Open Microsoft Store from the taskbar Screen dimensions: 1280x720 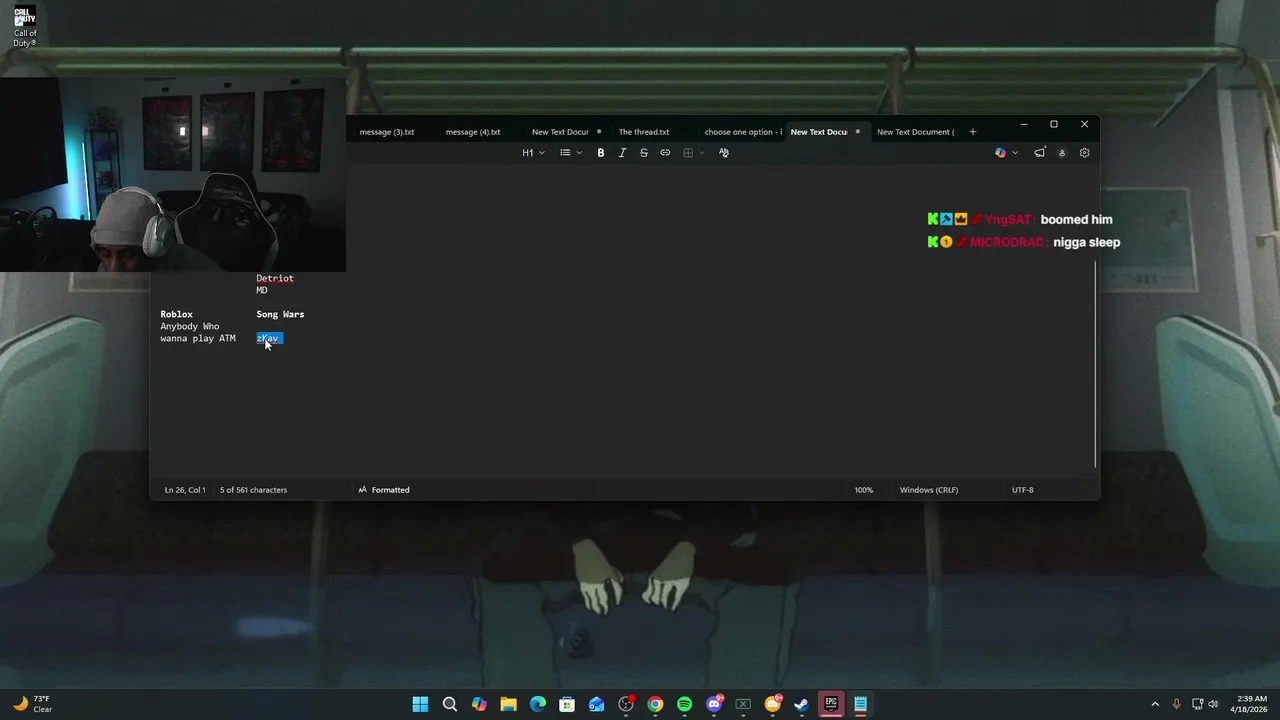point(567,704)
